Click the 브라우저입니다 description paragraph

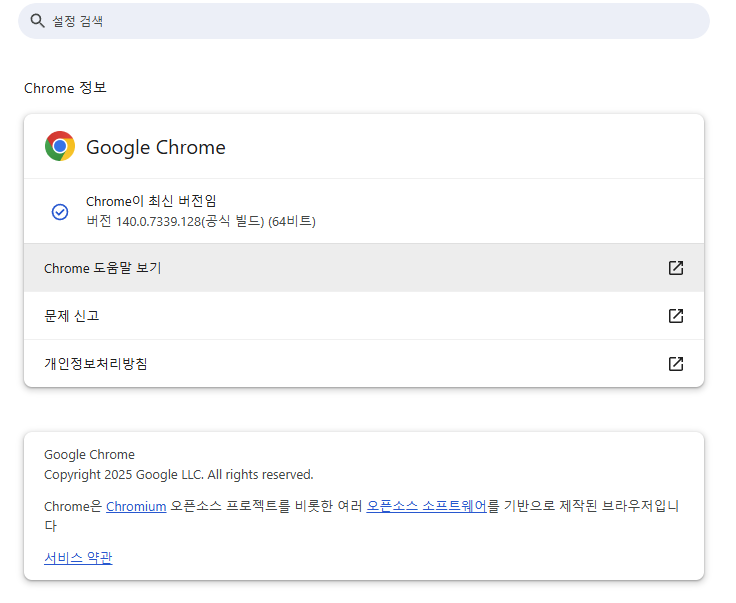361,515
